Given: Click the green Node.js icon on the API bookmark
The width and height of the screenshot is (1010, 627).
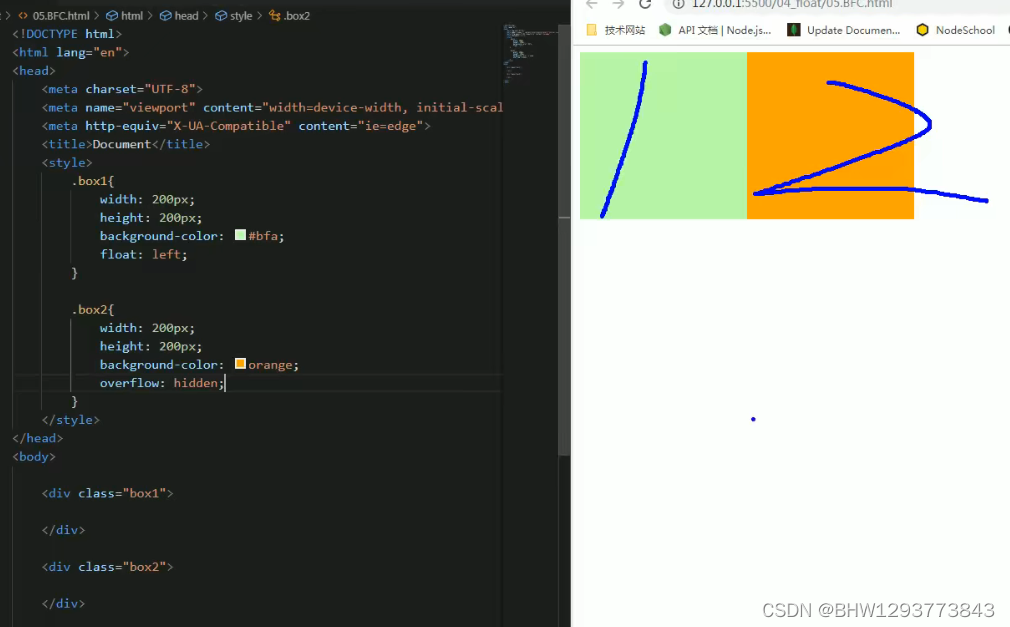Looking at the screenshot, I should (x=665, y=30).
